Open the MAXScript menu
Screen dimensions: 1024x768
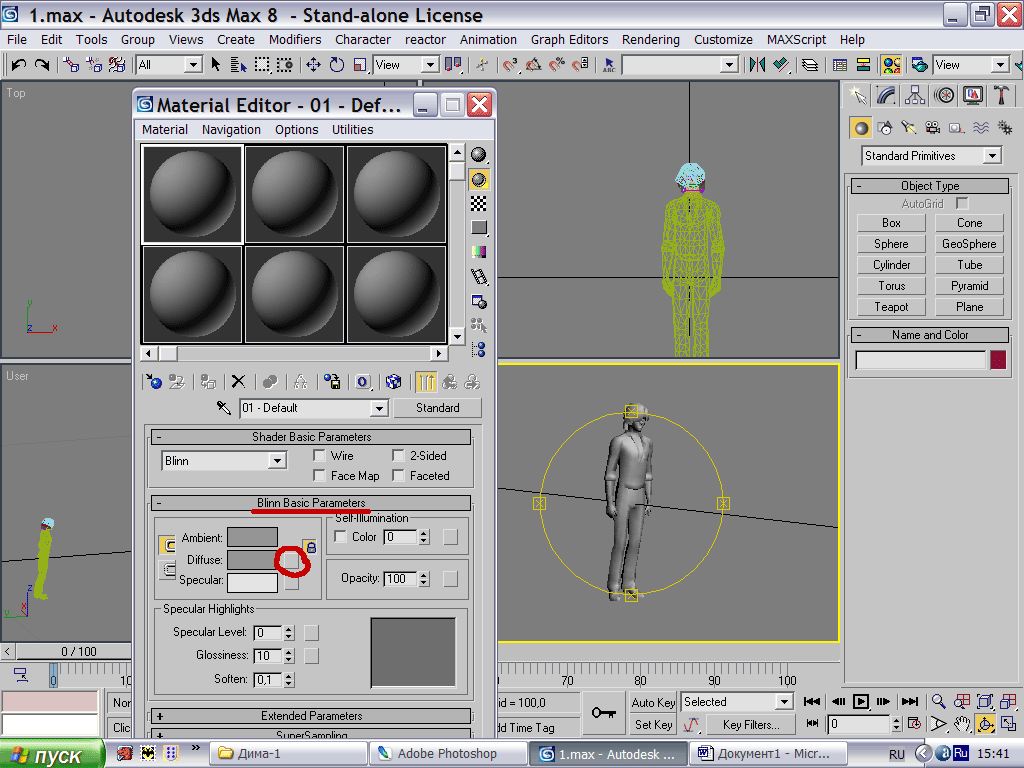click(x=796, y=39)
